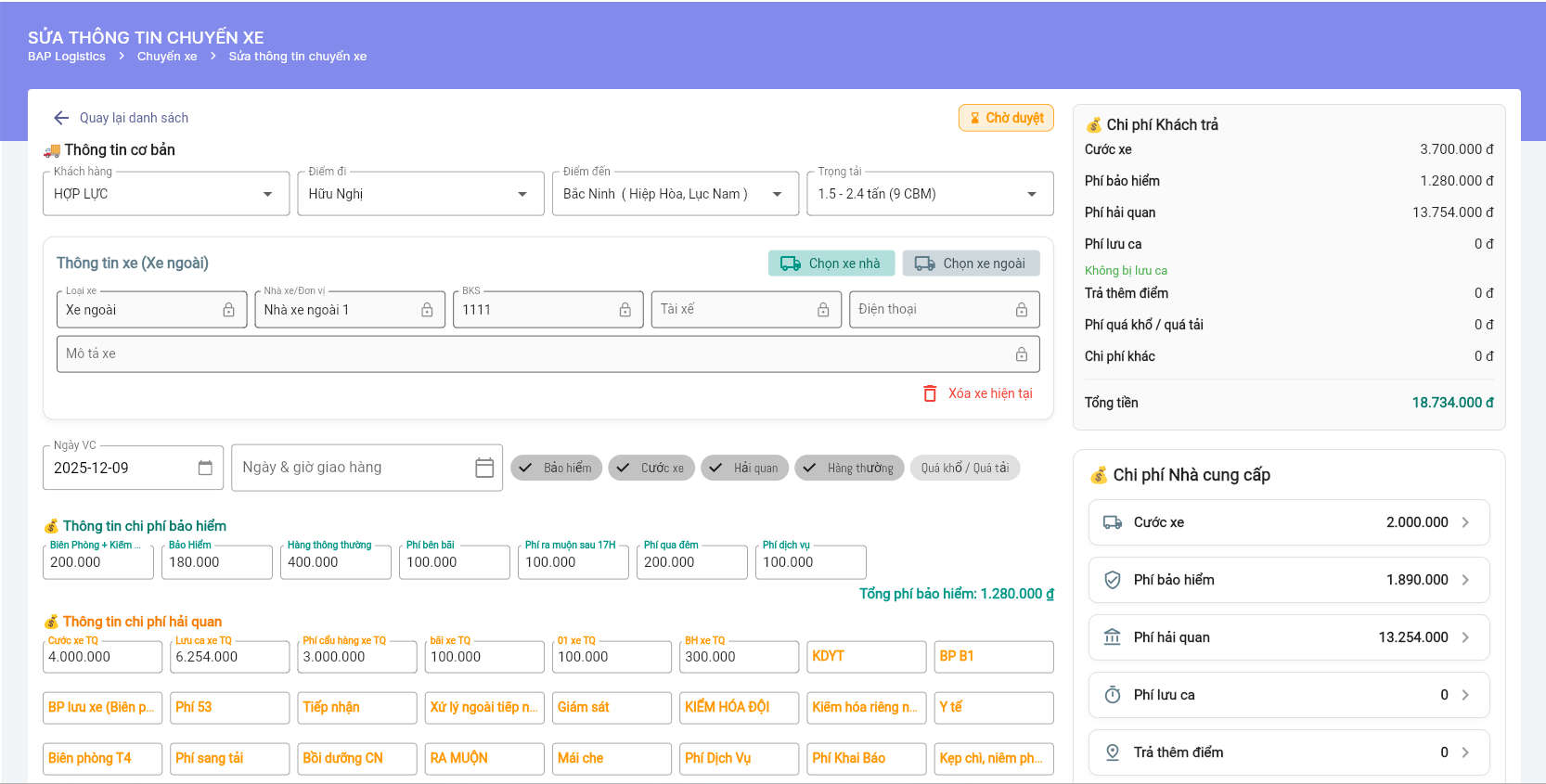Screen dimensions: 1546x784
Task: Open BAP Logistics breadcrumb link
Action: (67, 57)
